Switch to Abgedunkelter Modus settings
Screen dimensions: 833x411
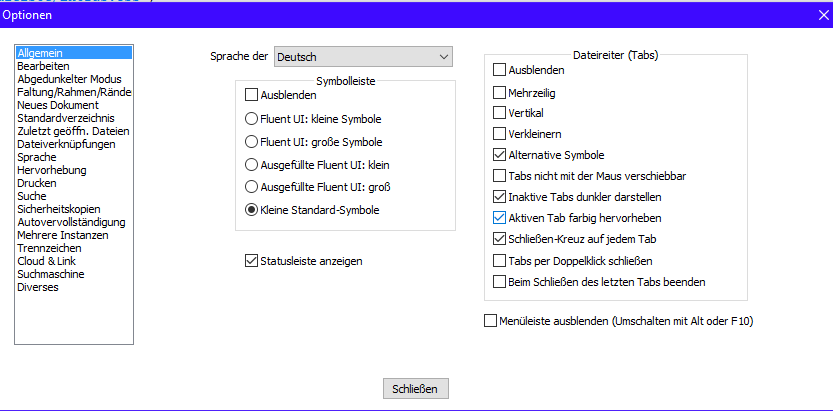coord(69,79)
